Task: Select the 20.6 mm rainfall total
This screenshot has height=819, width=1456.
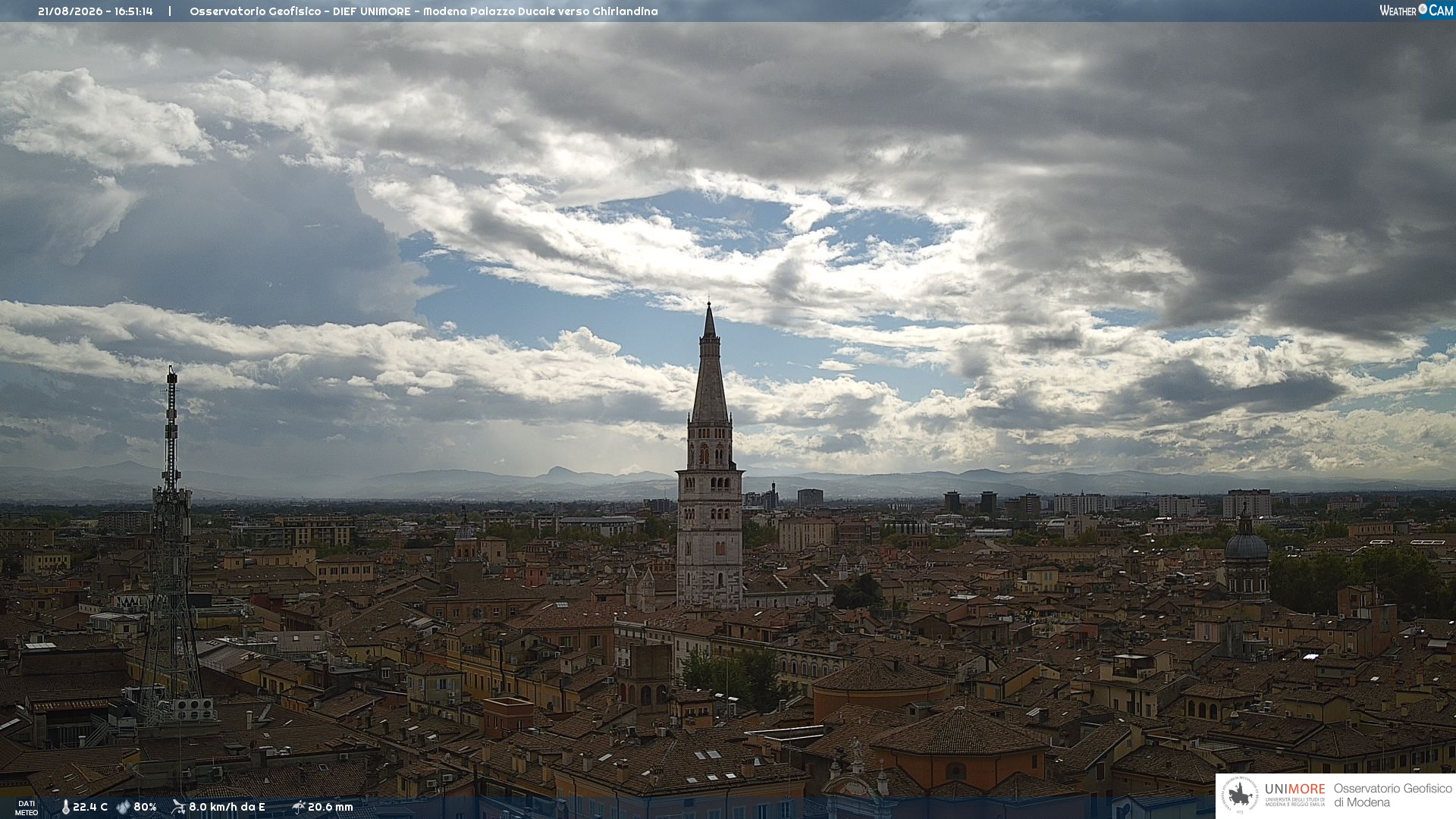Action: pos(331,807)
